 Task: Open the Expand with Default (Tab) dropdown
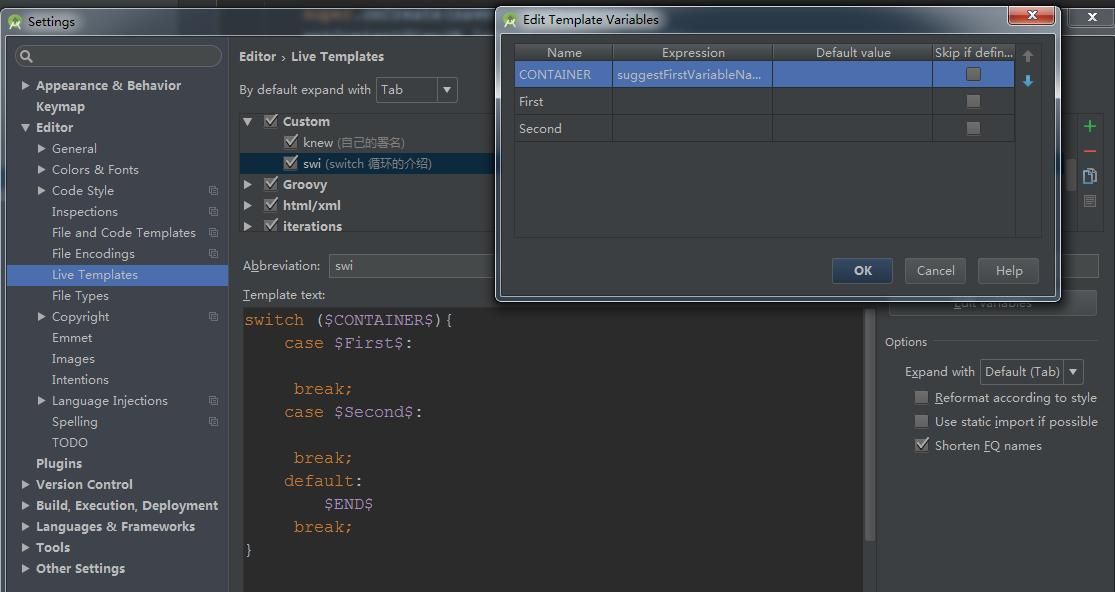1073,371
